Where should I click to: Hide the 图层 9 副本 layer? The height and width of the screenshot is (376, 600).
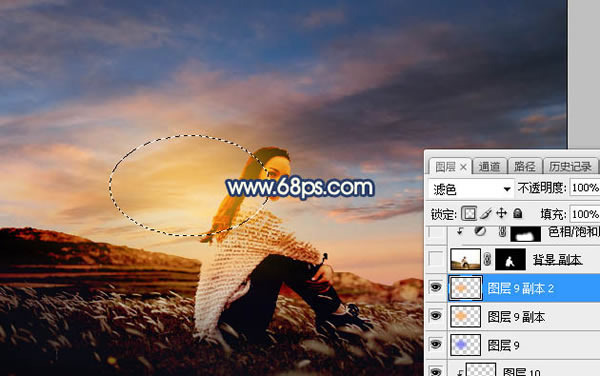coord(436,316)
